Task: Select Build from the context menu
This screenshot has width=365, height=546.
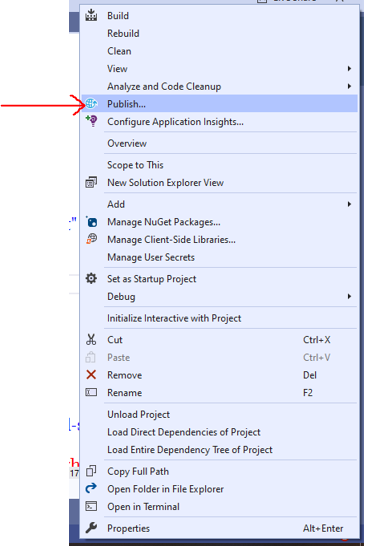Action: [x=219, y=16]
